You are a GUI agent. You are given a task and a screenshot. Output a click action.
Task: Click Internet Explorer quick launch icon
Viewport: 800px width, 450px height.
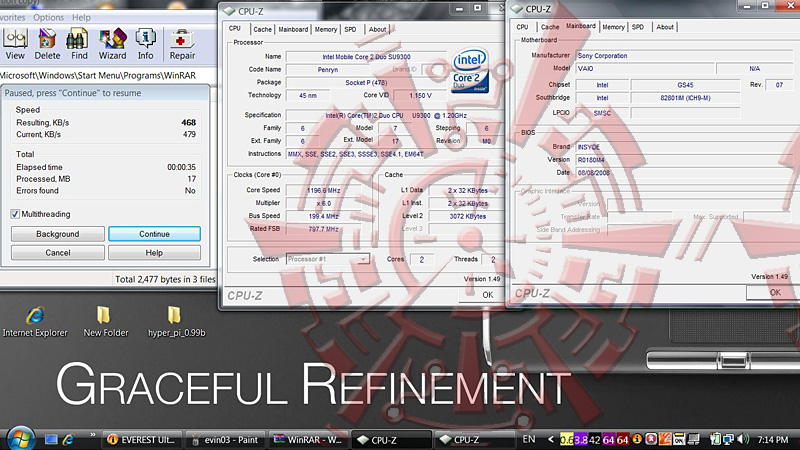click(x=68, y=439)
